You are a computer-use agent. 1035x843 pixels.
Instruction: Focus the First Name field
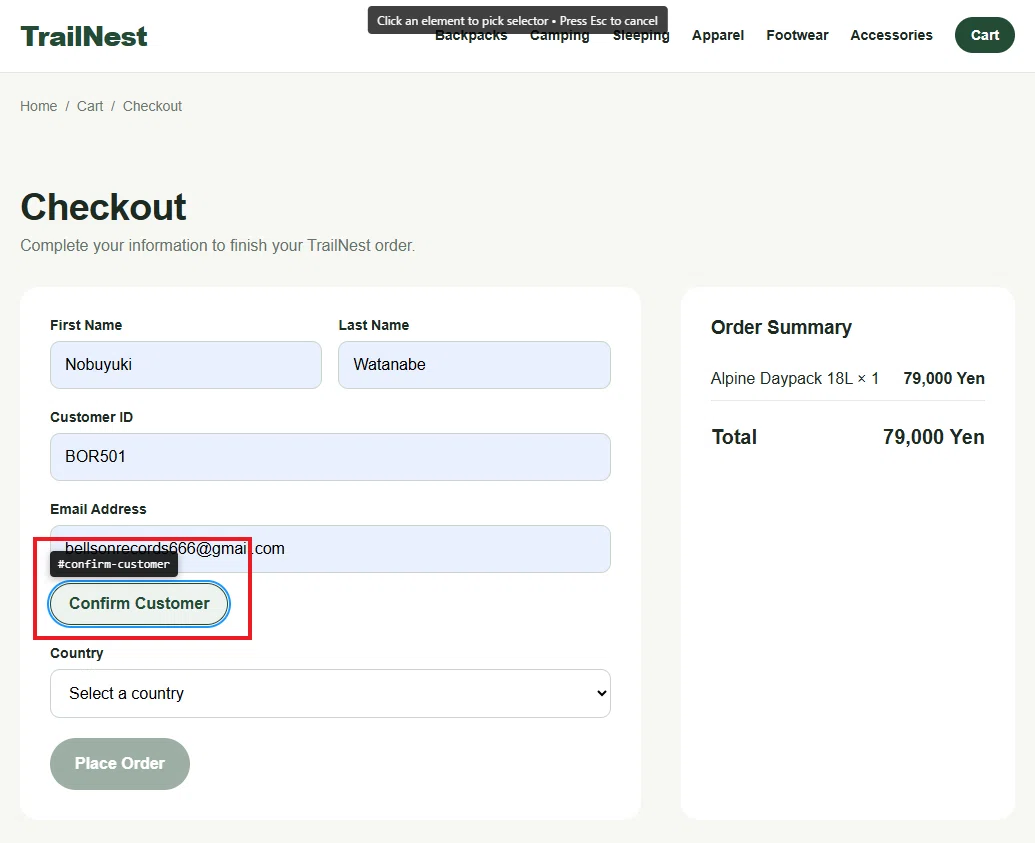click(x=185, y=364)
